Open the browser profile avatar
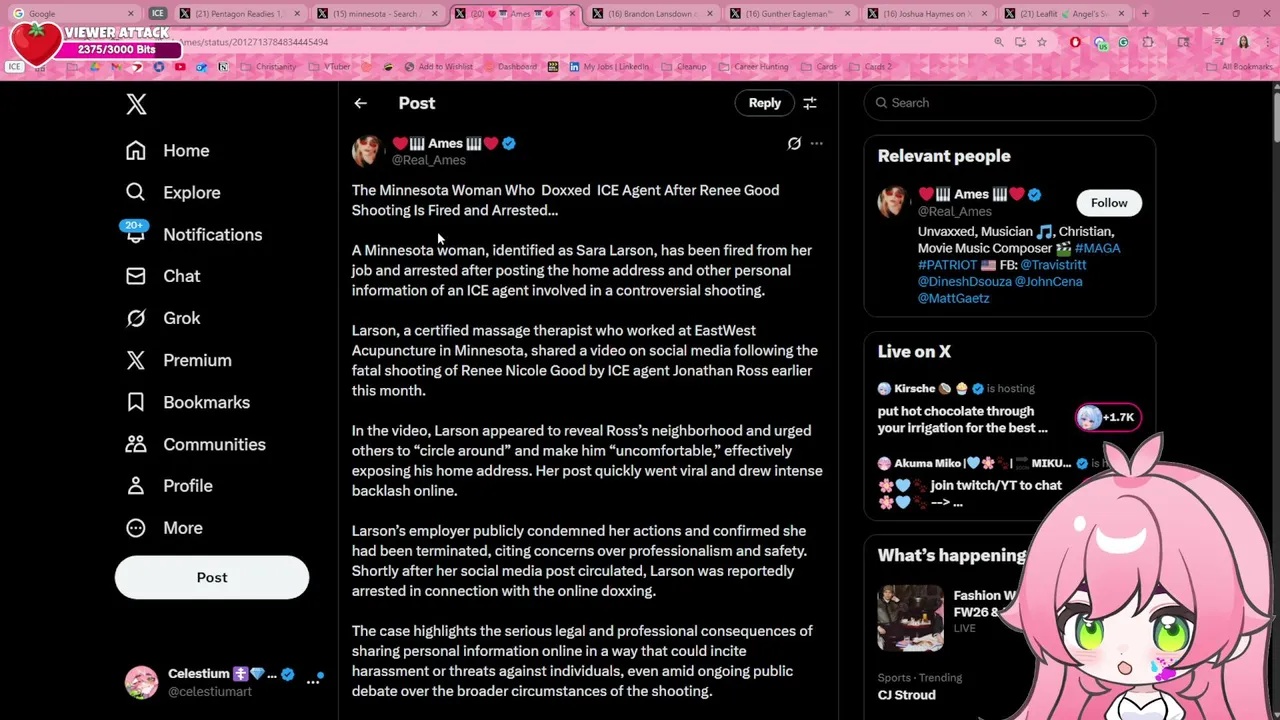The width and height of the screenshot is (1280, 720). point(1244,42)
